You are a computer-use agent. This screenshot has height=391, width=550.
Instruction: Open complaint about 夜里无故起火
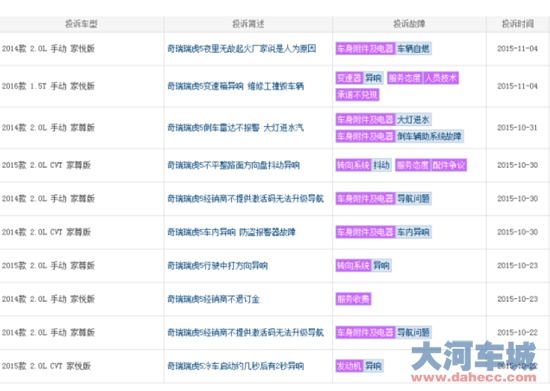[241, 49]
